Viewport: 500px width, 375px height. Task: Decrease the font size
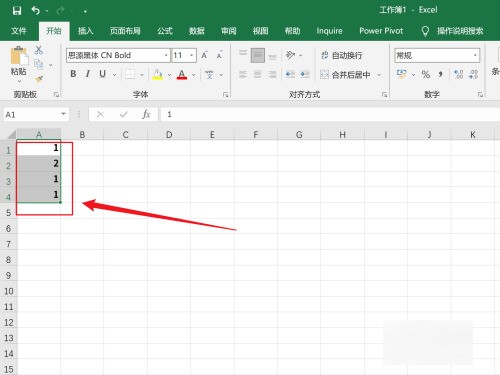tap(219, 55)
